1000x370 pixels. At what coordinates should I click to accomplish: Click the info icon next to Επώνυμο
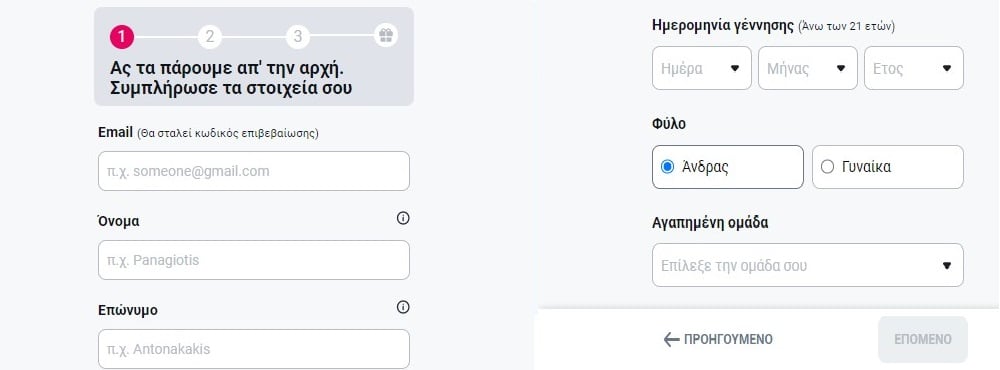point(402,307)
